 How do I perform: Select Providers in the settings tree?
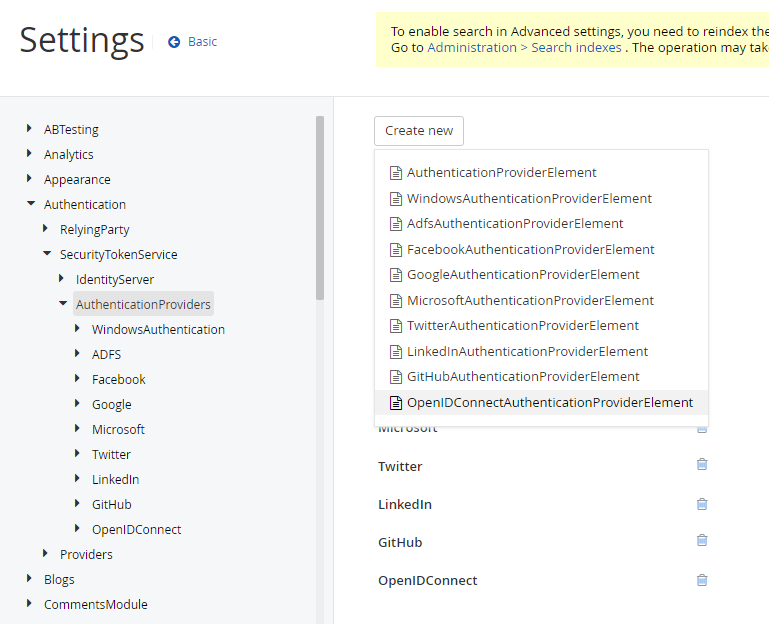86,554
